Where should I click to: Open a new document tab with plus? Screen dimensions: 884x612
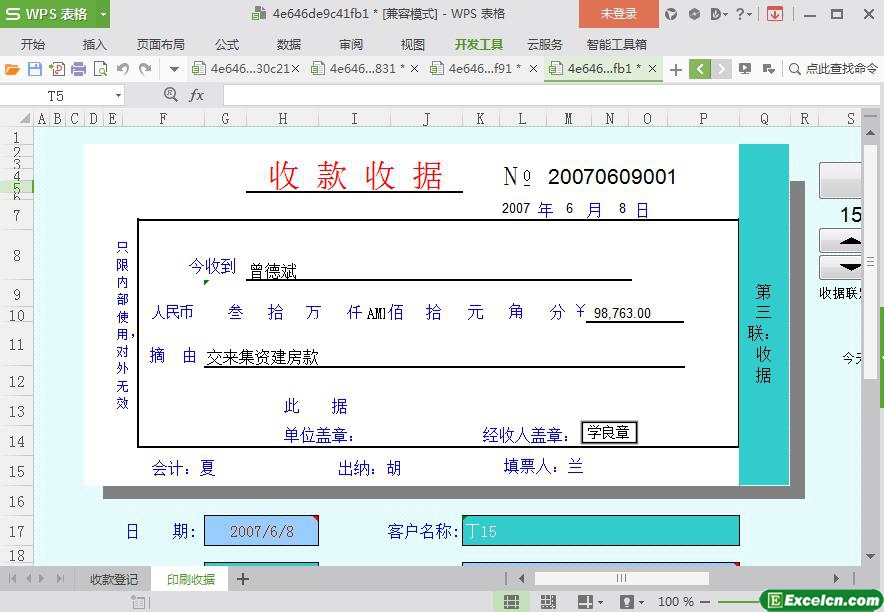click(x=676, y=69)
